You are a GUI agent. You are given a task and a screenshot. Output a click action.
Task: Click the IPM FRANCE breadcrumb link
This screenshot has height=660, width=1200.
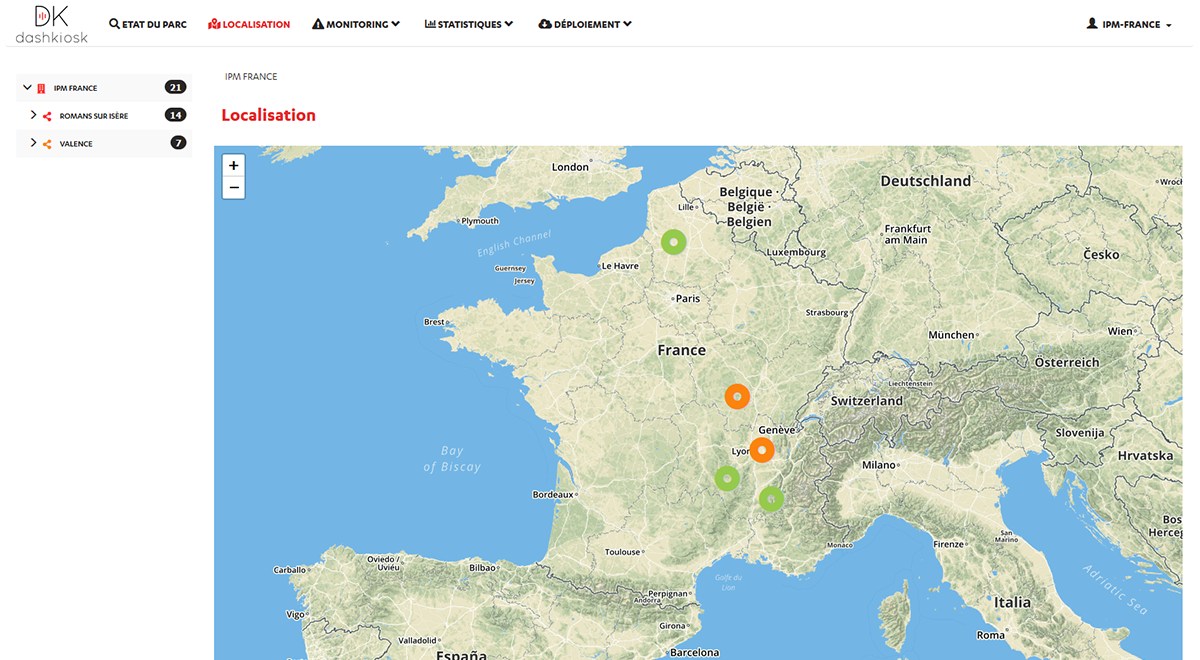pyautogui.click(x=251, y=76)
